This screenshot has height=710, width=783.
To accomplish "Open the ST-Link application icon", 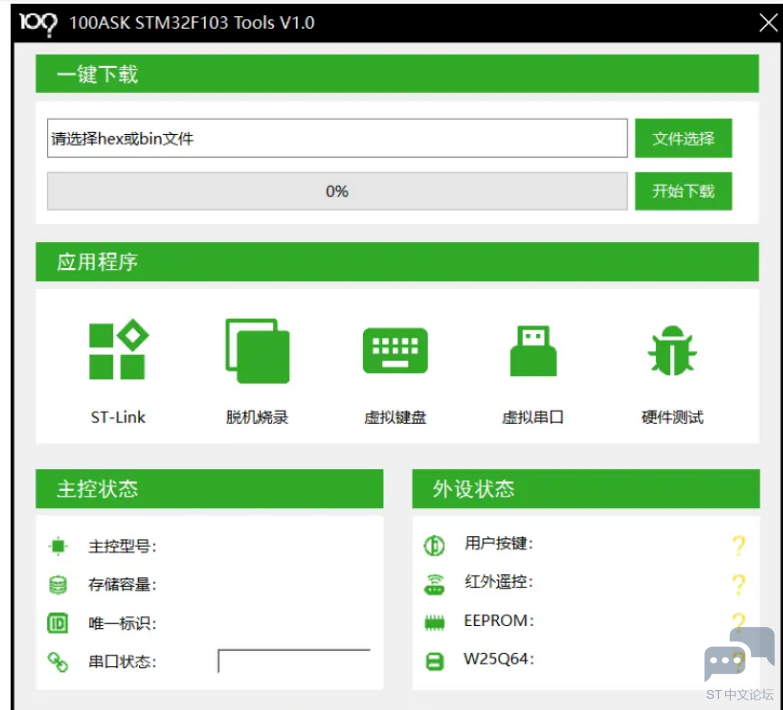I will point(118,351).
